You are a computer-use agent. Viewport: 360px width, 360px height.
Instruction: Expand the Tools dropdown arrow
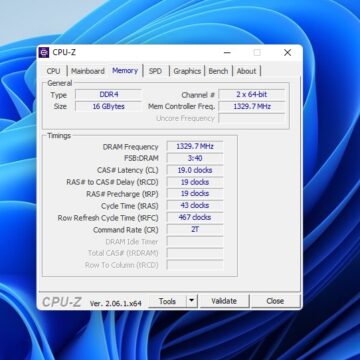point(192,301)
